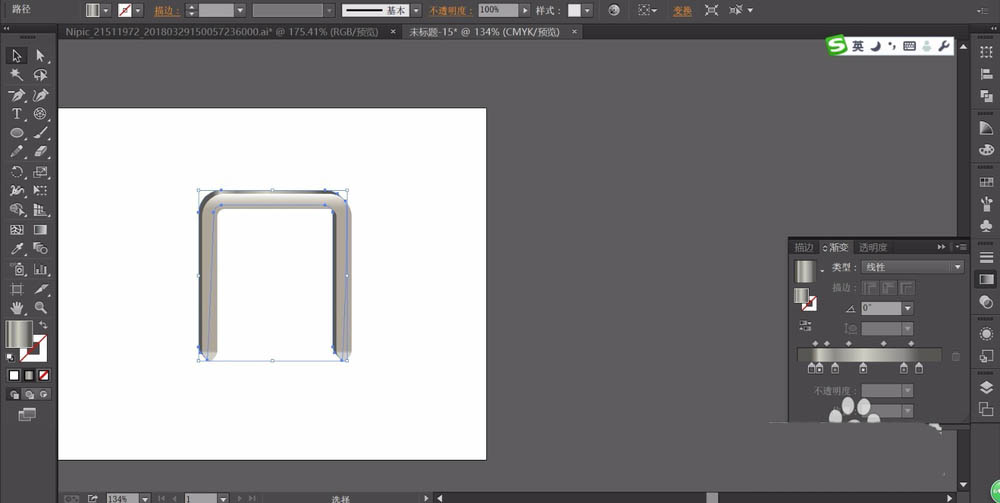Open the Swatches panel icon in dock
This screenshot has height=503, width=1000.
click(x=986, y=182)
